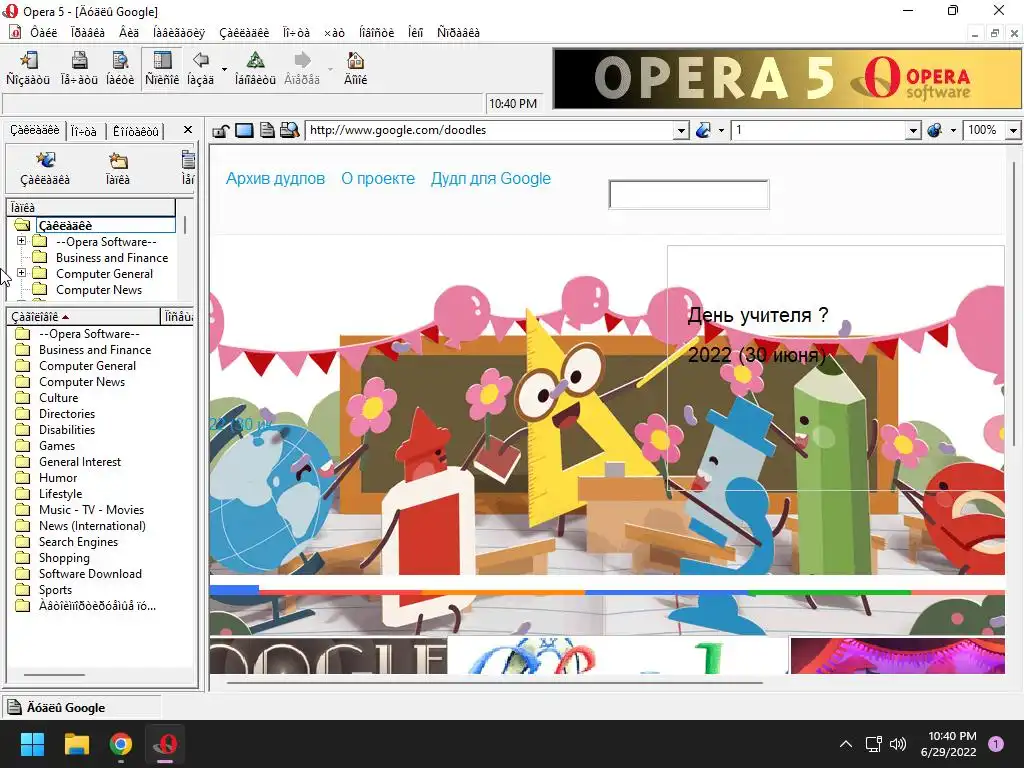Click the globe search icon near zoom box
This screenshot has width=1024, height=768.
[935, 131]
